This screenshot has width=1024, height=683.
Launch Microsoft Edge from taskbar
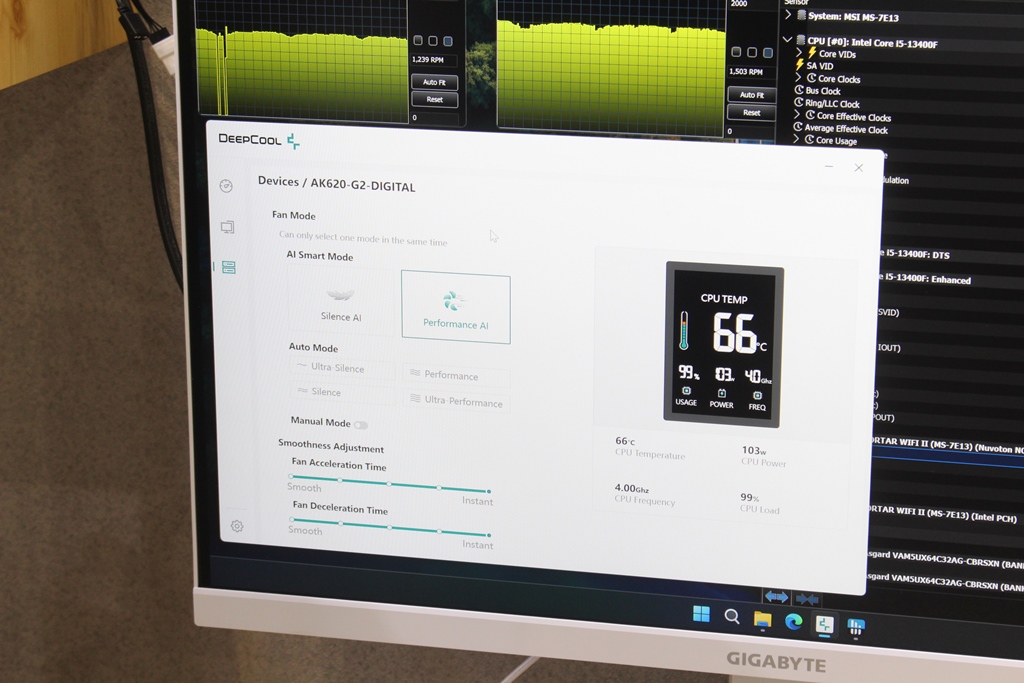click(793, 622)
